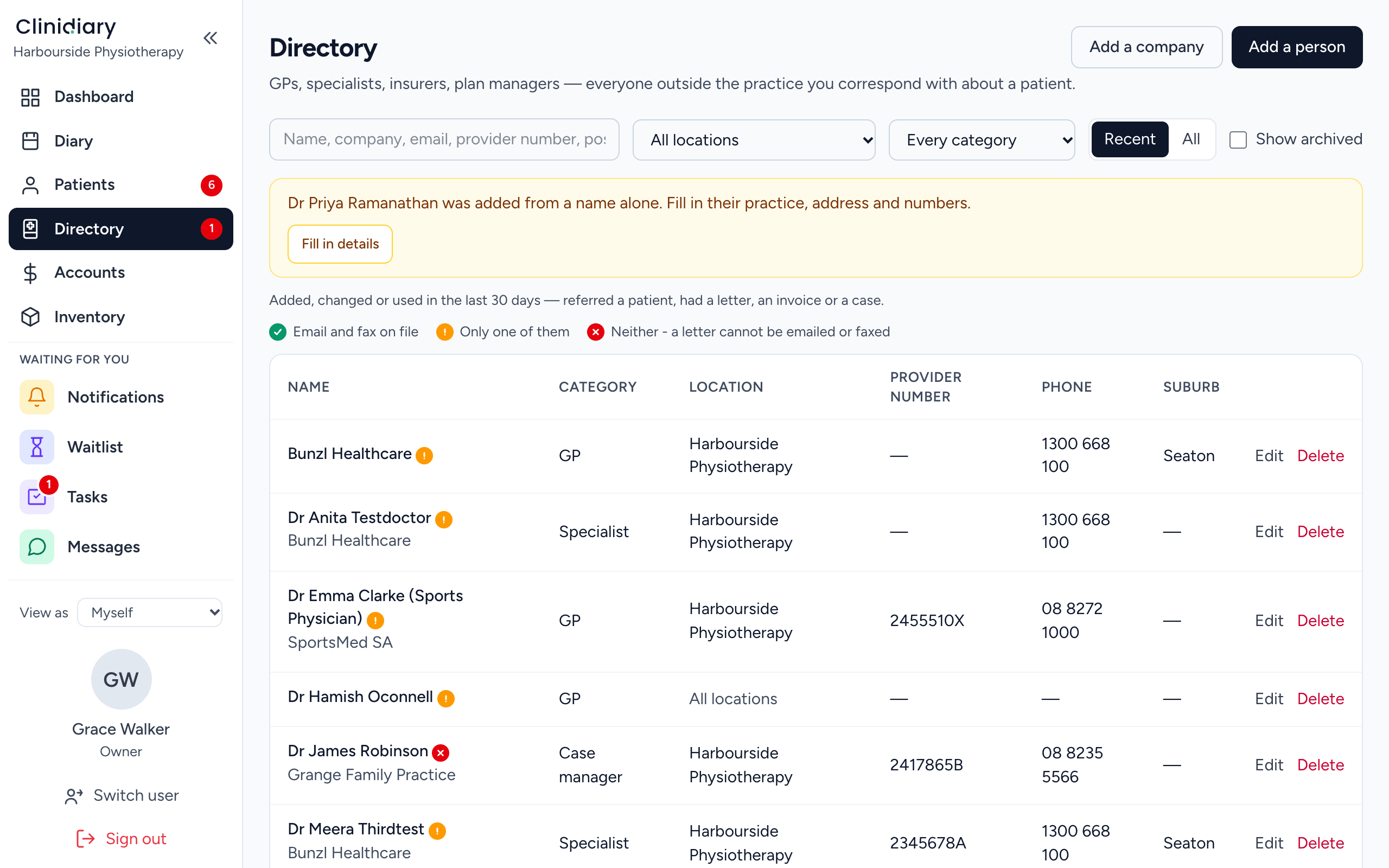
Task: Click the Diary calendar icon
Action: click(x=30, y=141)
